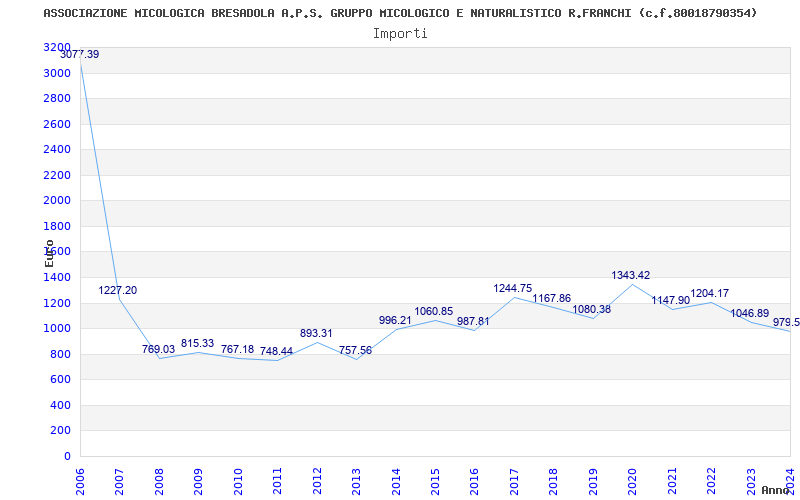Select the 2800 y-axis tick label
The width and height of the screenshot is (800, 500).
click(x=57, y=98)
